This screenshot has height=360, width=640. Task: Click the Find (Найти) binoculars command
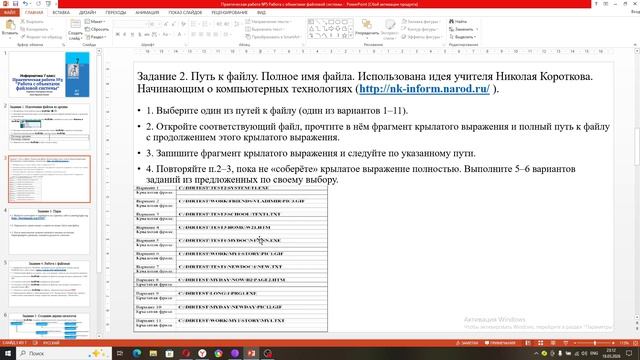point(458,21)
